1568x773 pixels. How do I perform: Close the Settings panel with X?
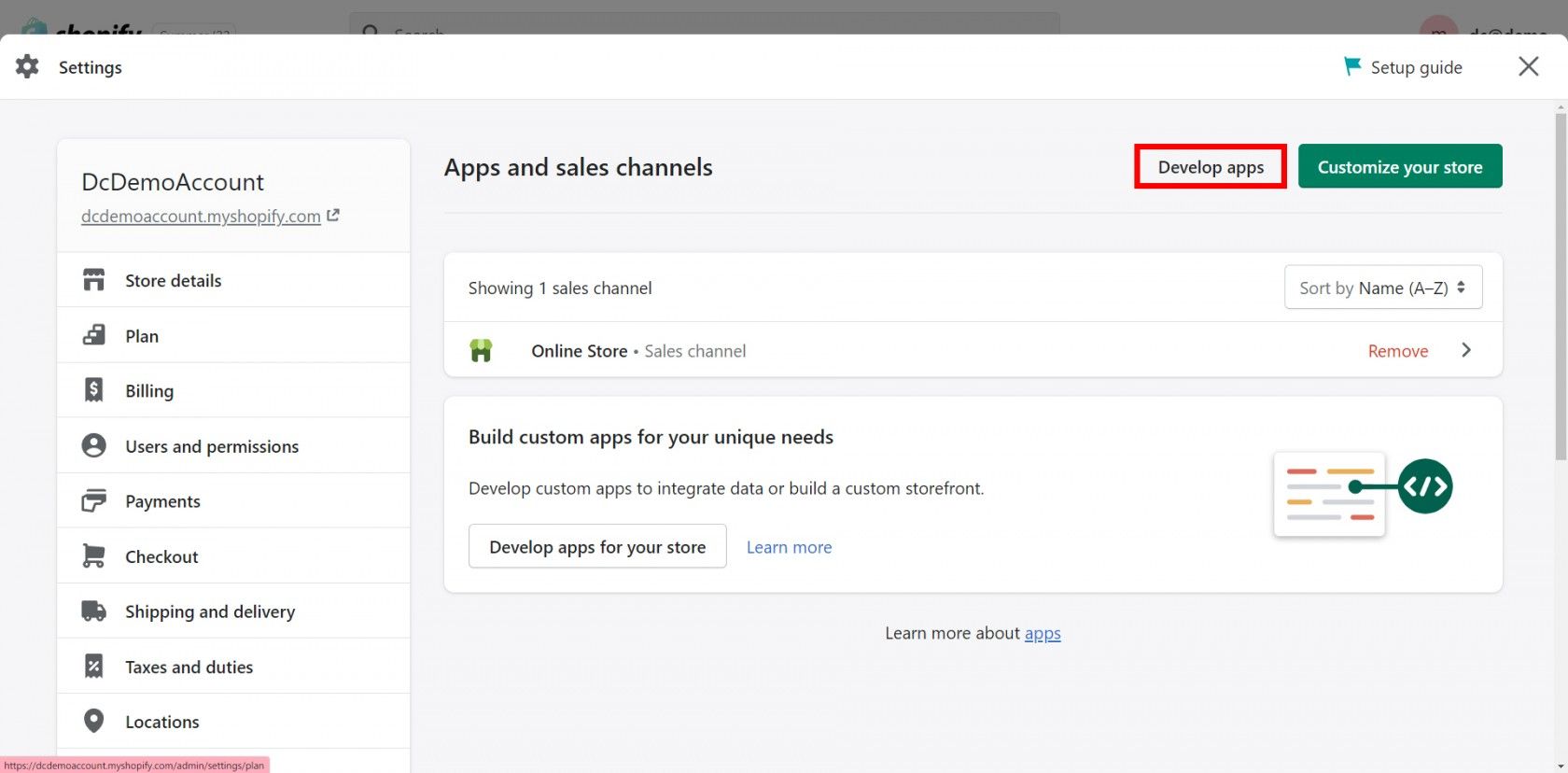[x=1528, y=66]
